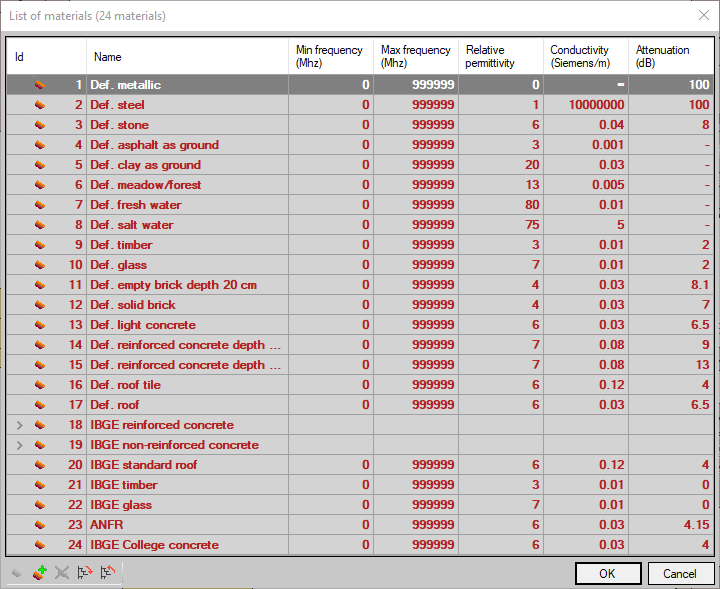Click the Min frequency (Mhz) column header
The height and width of the screenshot is (589, 720).
331,56
